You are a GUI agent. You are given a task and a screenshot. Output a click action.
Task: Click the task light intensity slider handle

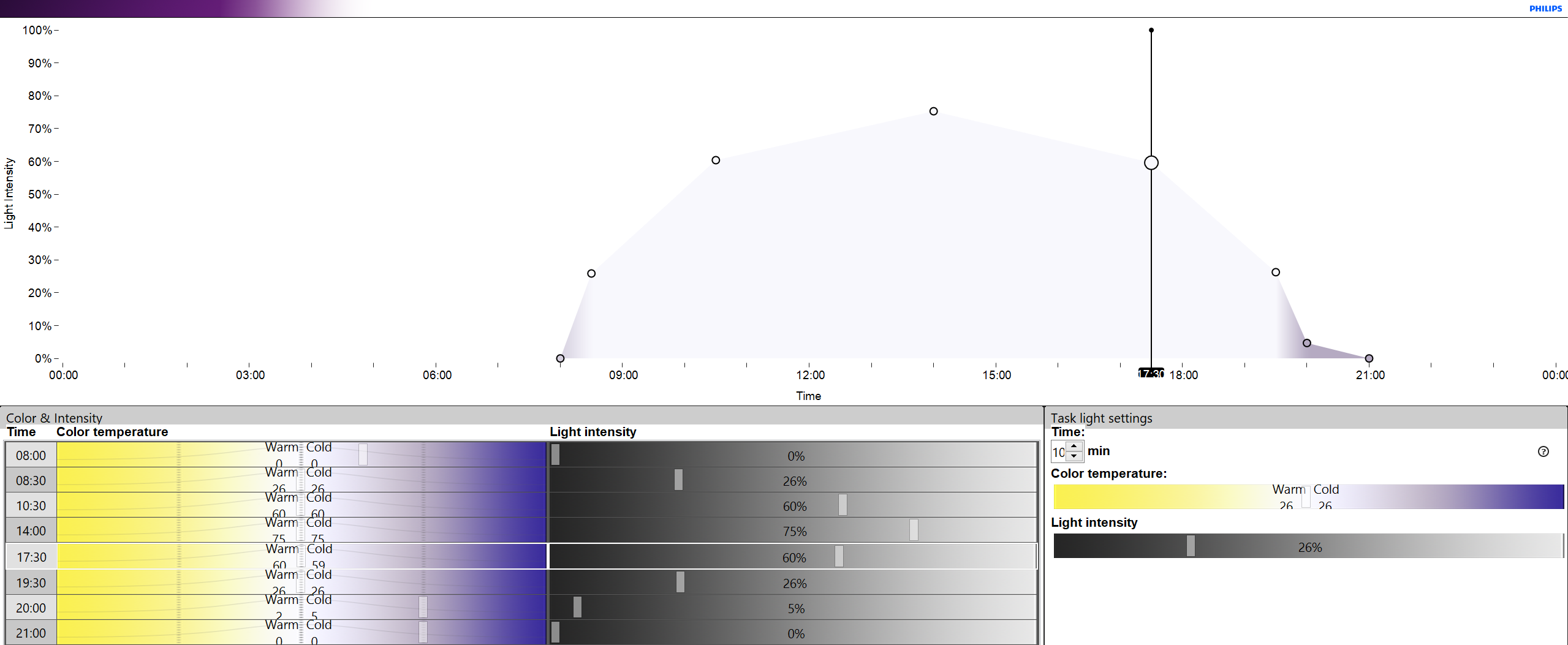[x=1190, y=546]
